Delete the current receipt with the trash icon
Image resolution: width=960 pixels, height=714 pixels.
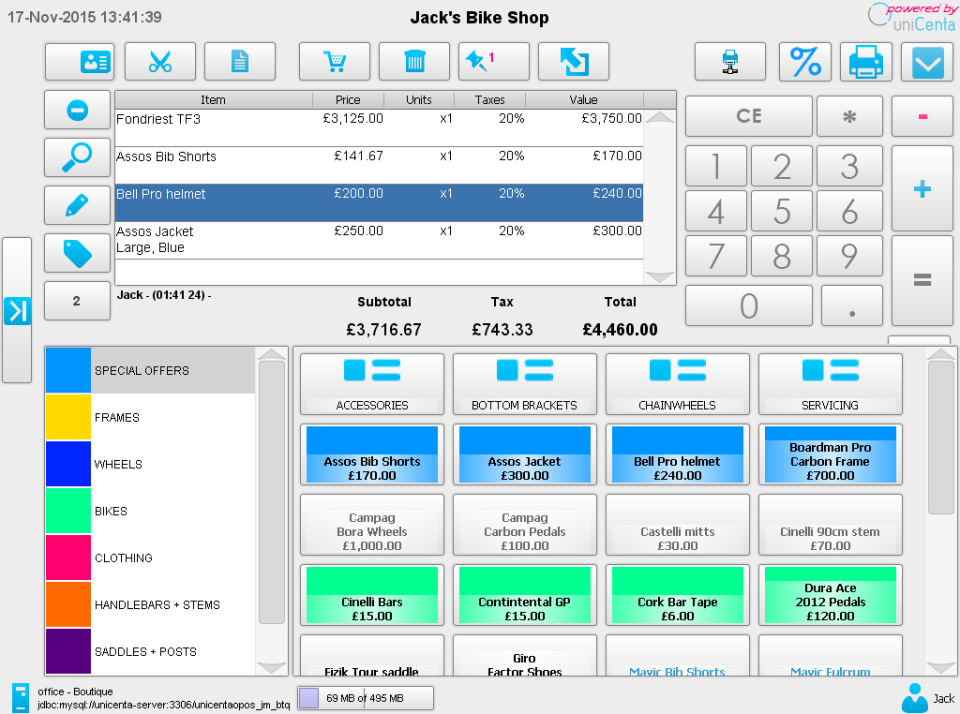414,61
